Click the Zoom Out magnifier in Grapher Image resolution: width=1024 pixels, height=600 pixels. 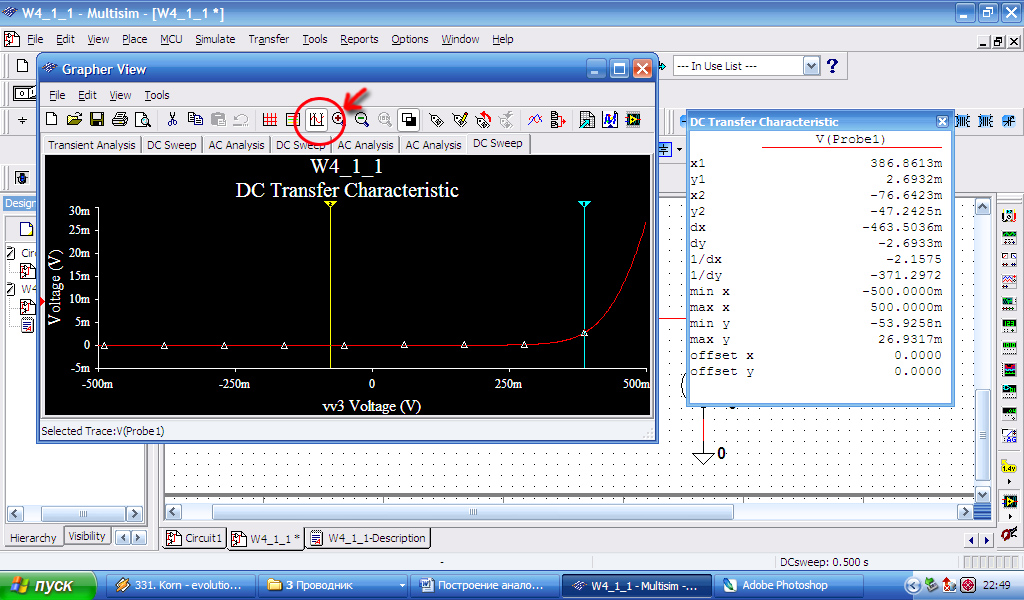tap(361, 119)
